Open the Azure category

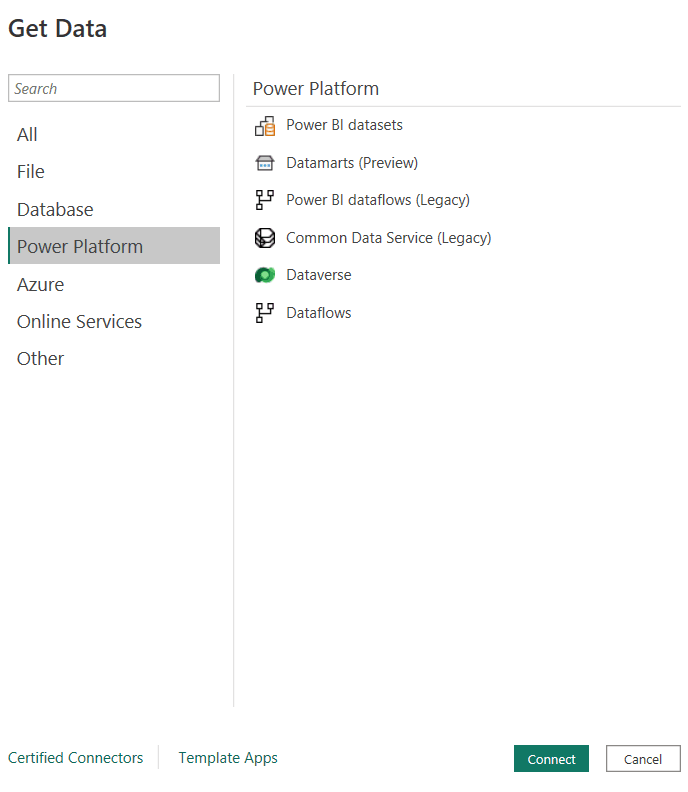pos(114,284)
